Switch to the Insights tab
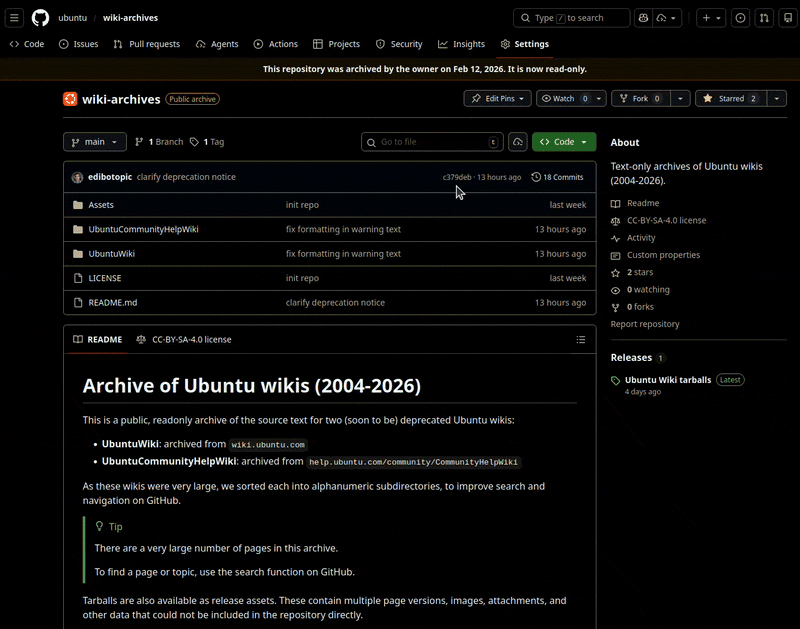This screenshot has height=629, width=800. tap(461, 44)
